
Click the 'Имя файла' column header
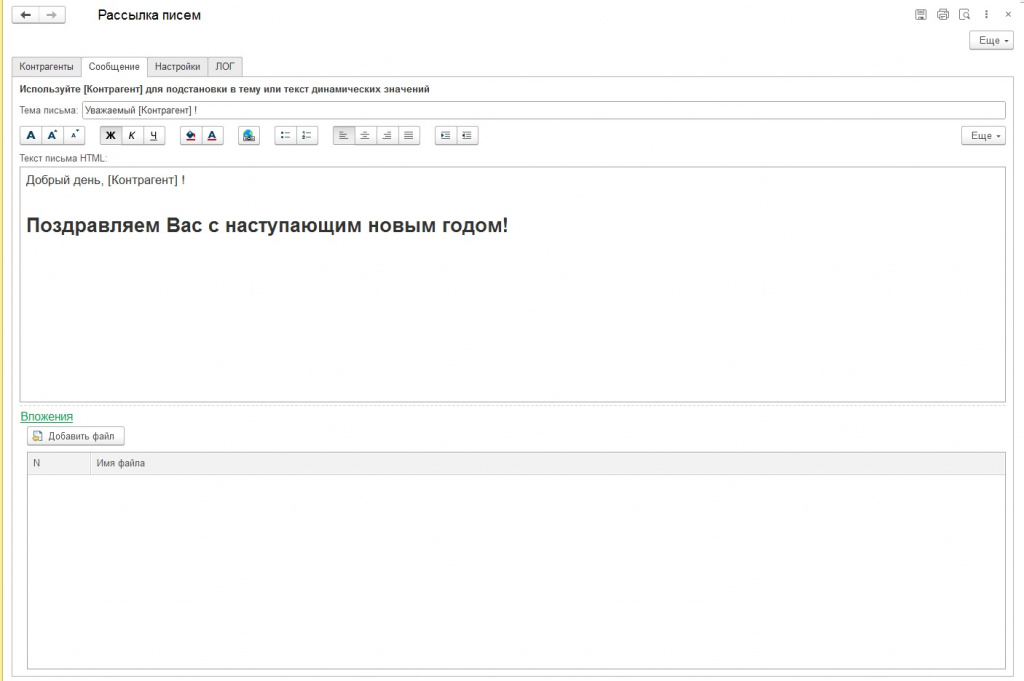[x=547, y=463]
